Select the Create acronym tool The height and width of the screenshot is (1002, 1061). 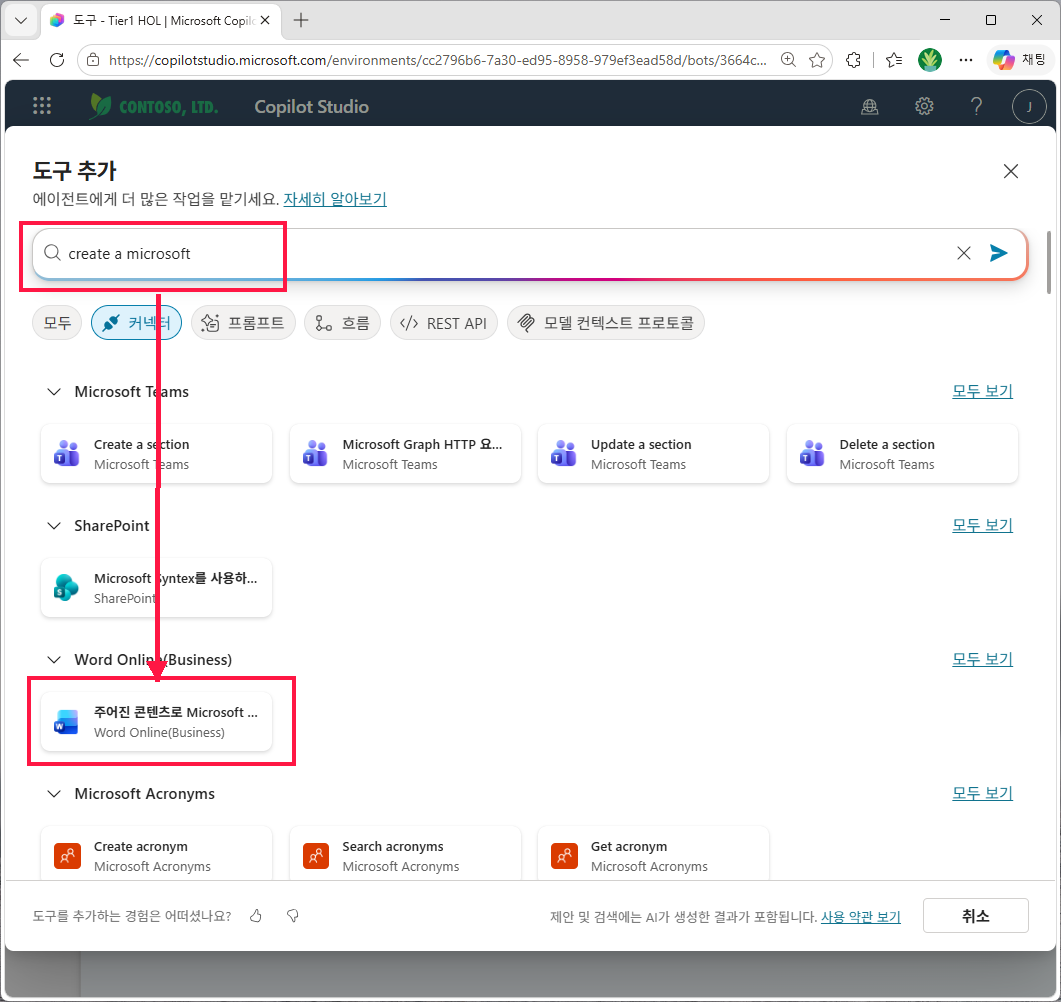pyautogui.click(x=156, y=854)
